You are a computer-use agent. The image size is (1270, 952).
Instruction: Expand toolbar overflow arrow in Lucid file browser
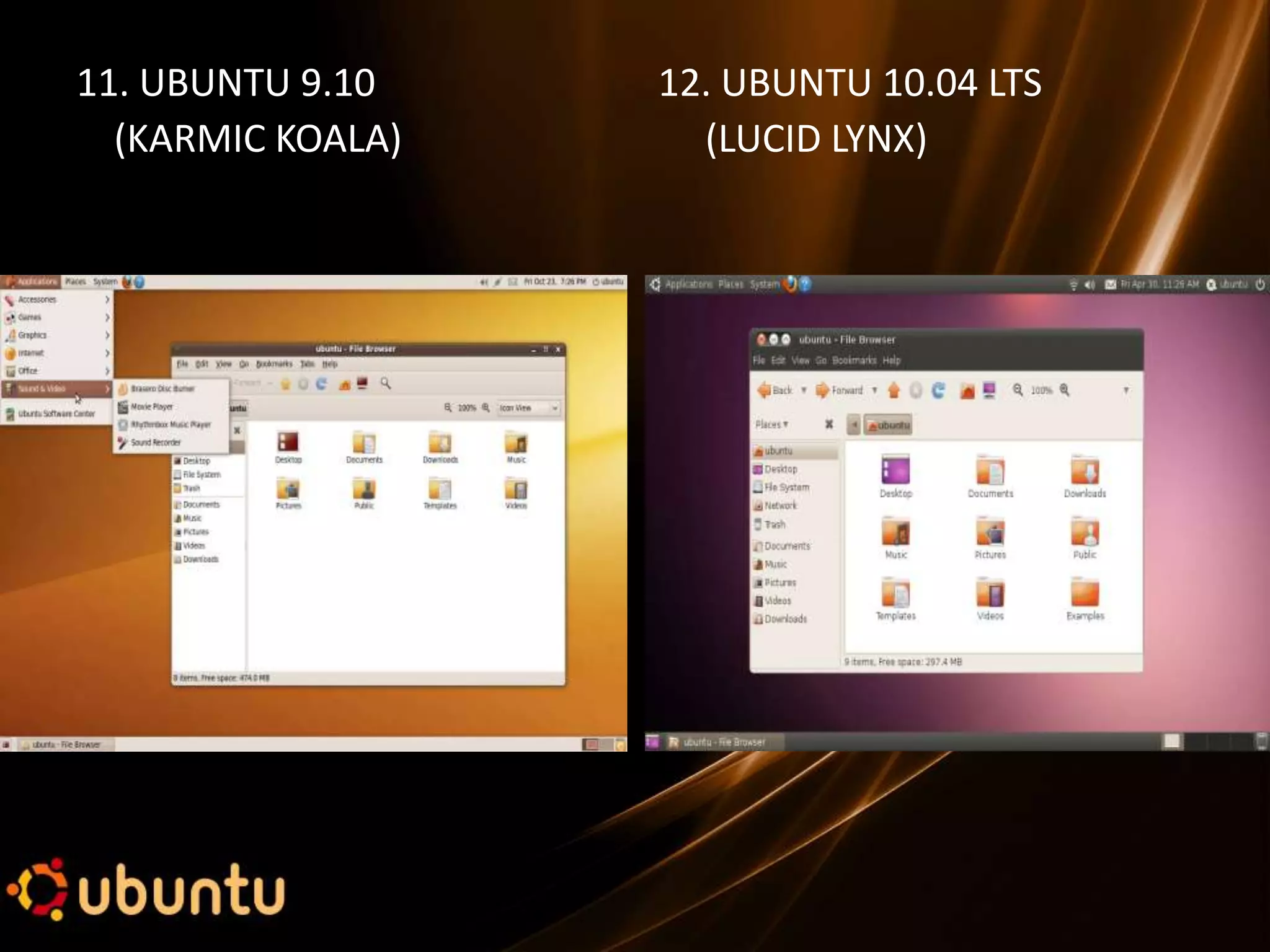coord(1126,390)
